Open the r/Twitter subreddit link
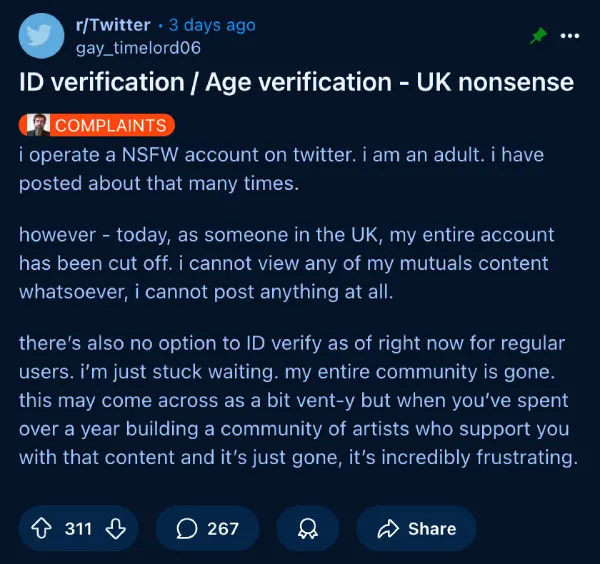600x564 pixels. pyautogui.click(x=113, y=25)
